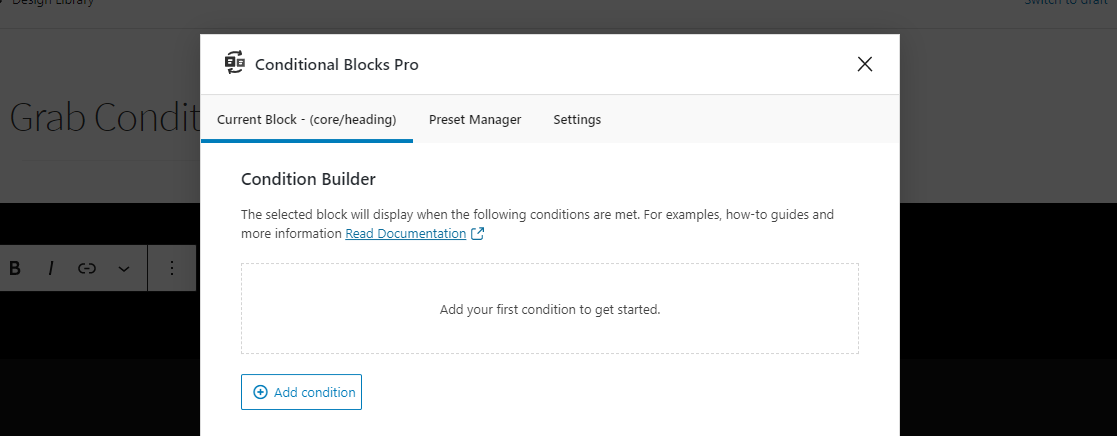
Task: Click the Add condition button
Action: (x=301, y=392)
